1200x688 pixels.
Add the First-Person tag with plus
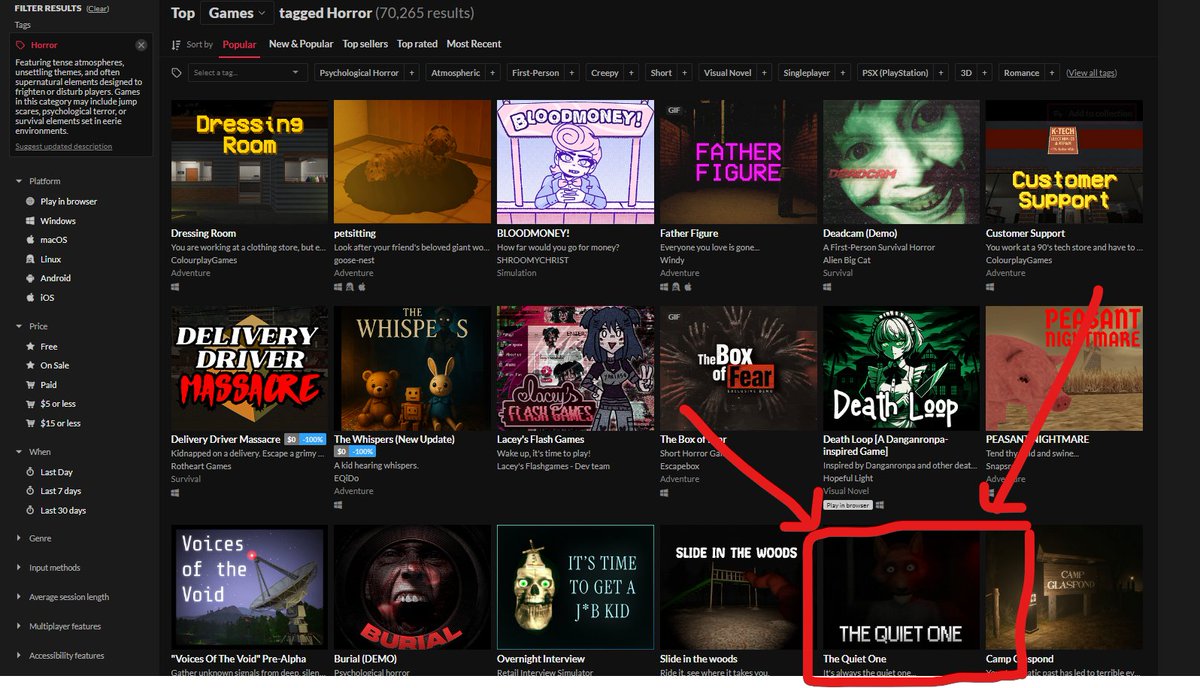click(572, 73)
